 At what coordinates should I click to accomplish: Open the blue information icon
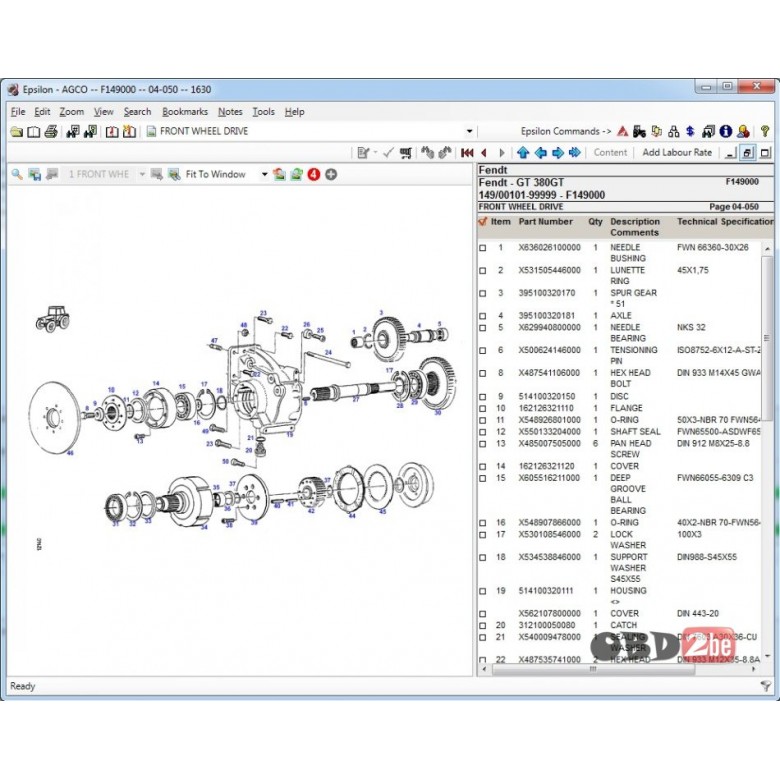pyautogui.click(x=726, y=131)
